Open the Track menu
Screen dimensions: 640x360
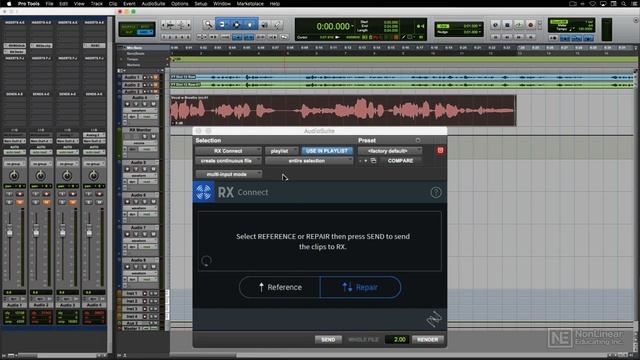tap(96, 4)
